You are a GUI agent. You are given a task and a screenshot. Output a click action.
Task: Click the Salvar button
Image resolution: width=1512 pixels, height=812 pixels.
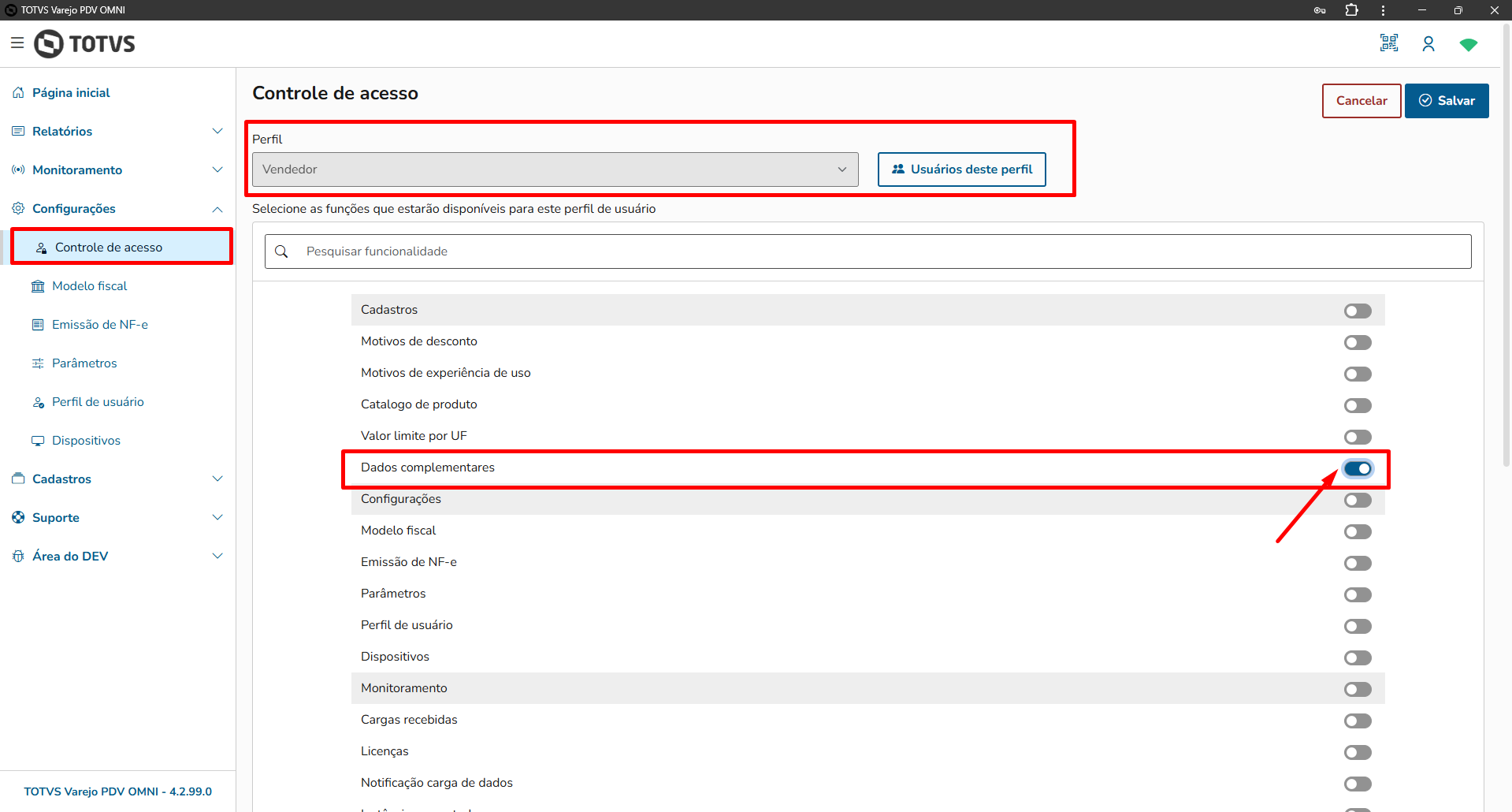1447,101
